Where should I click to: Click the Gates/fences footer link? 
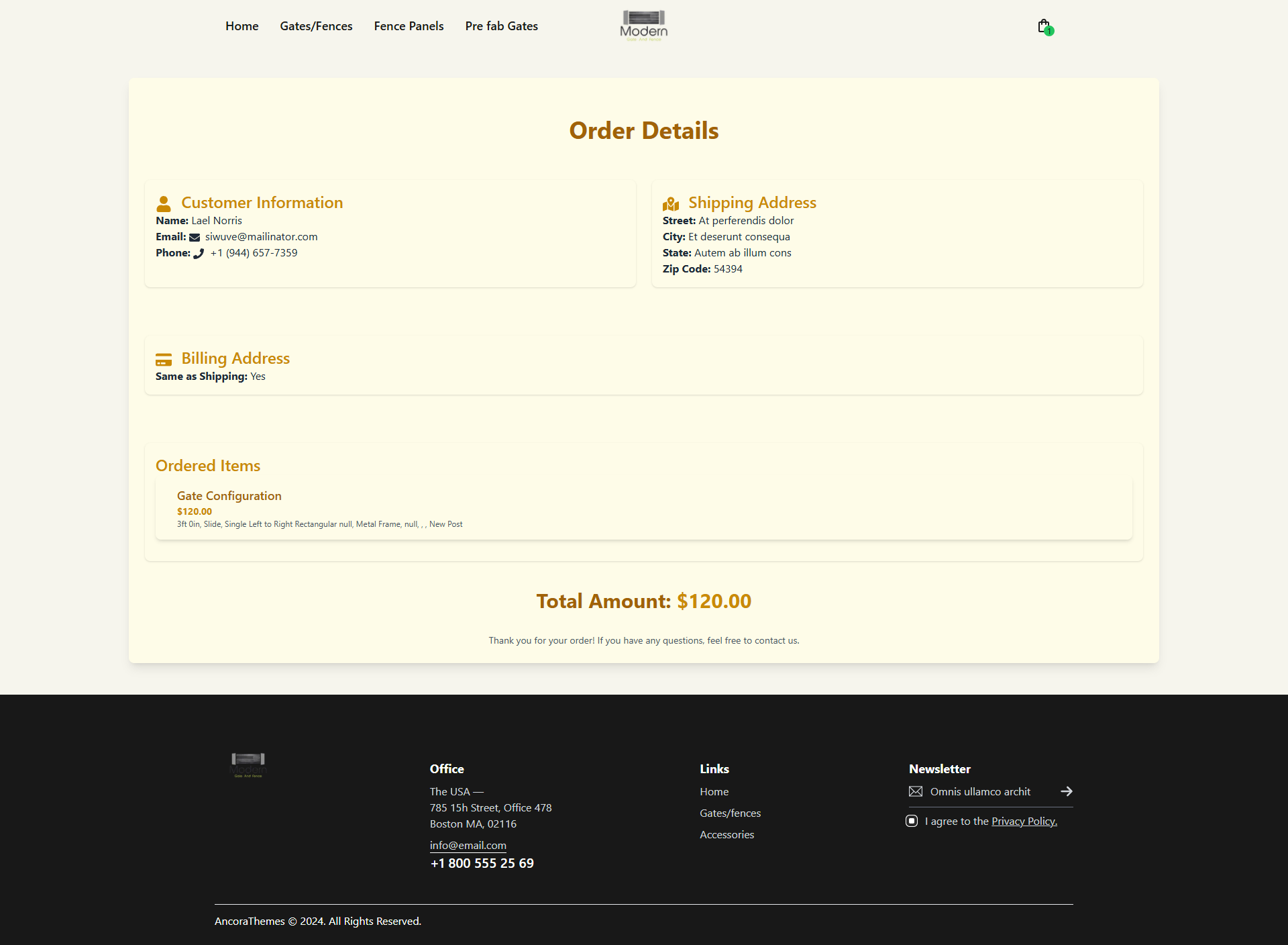coord(730,813)
